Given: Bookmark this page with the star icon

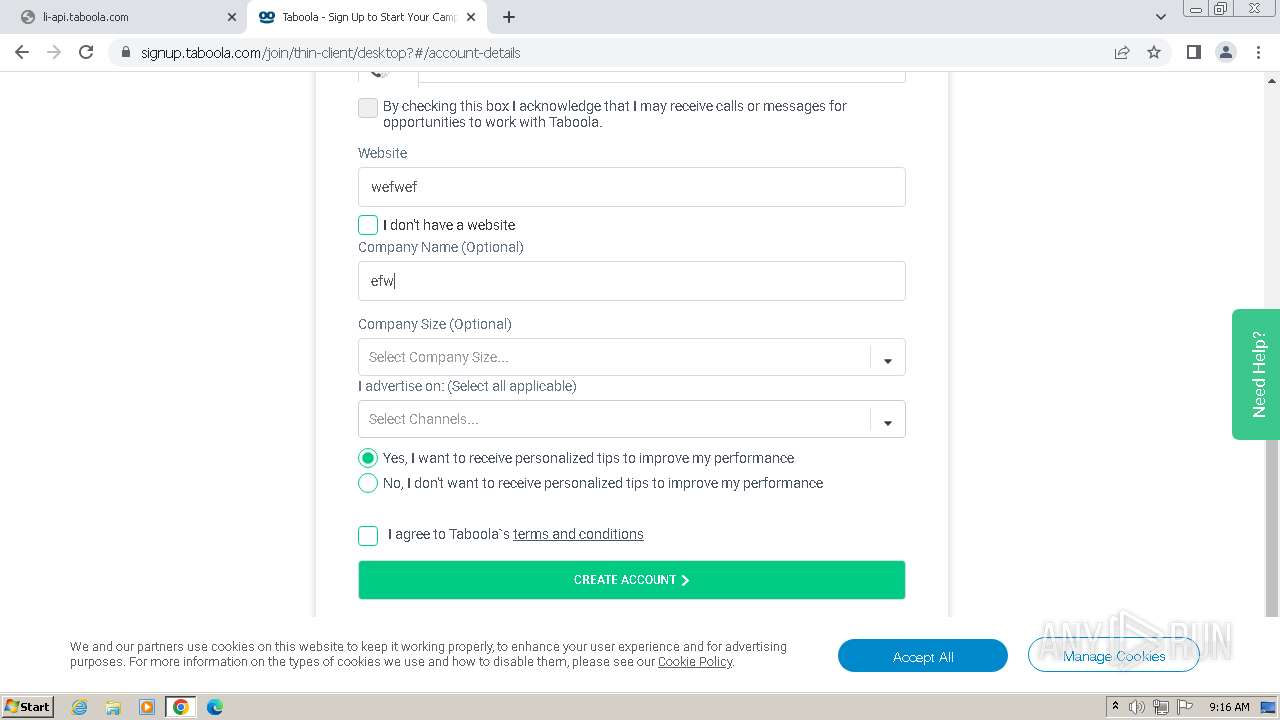Looking at the screenshot, I should coord(1154,52).
